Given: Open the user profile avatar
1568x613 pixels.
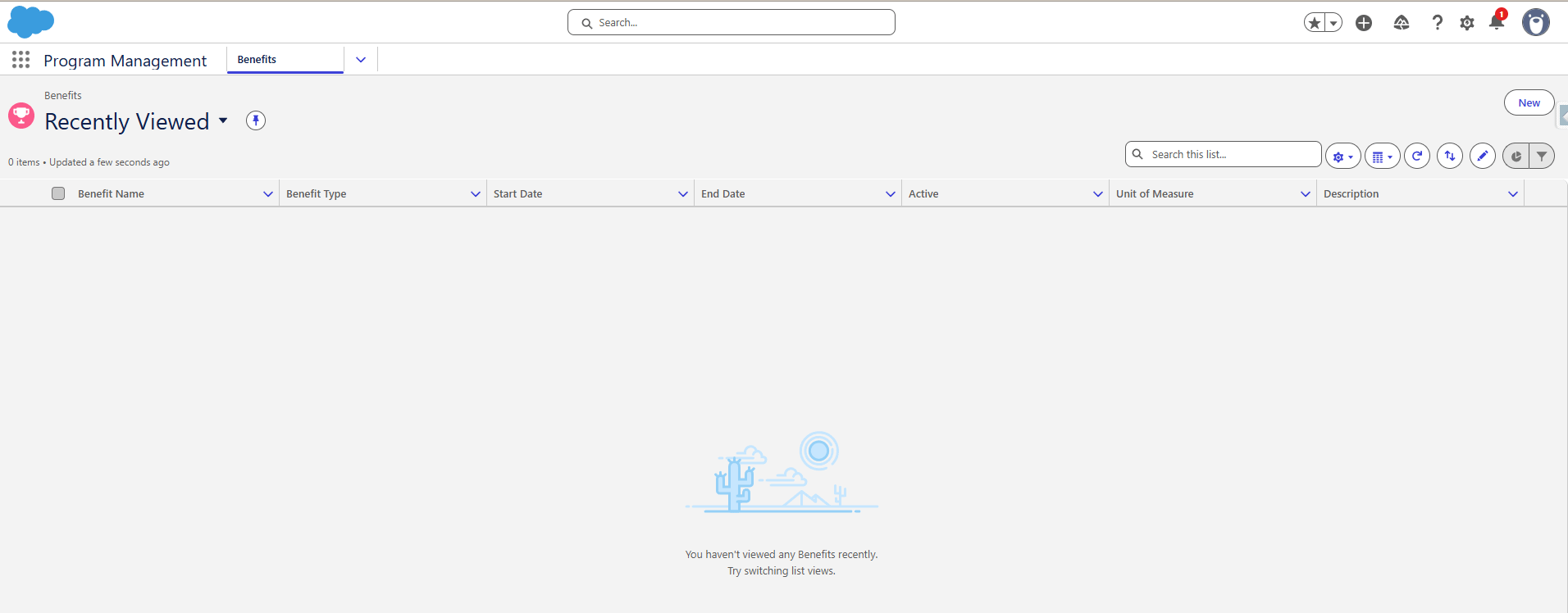Looking at the screenshot, I should [1536, 23].
